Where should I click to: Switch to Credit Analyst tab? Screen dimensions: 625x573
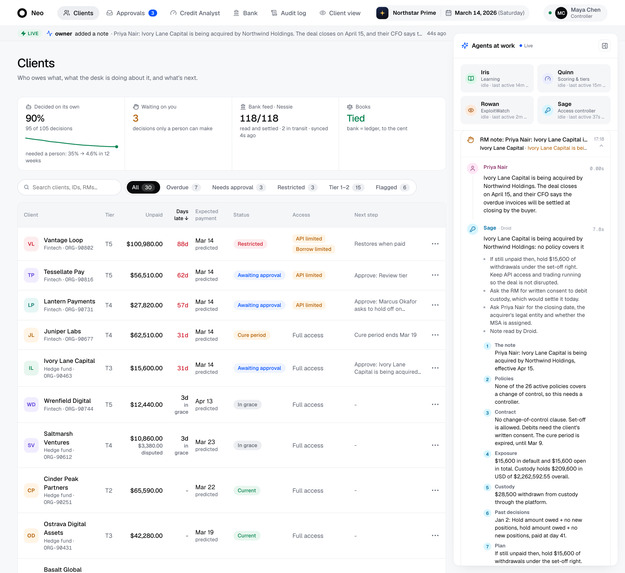click(195, 13)
